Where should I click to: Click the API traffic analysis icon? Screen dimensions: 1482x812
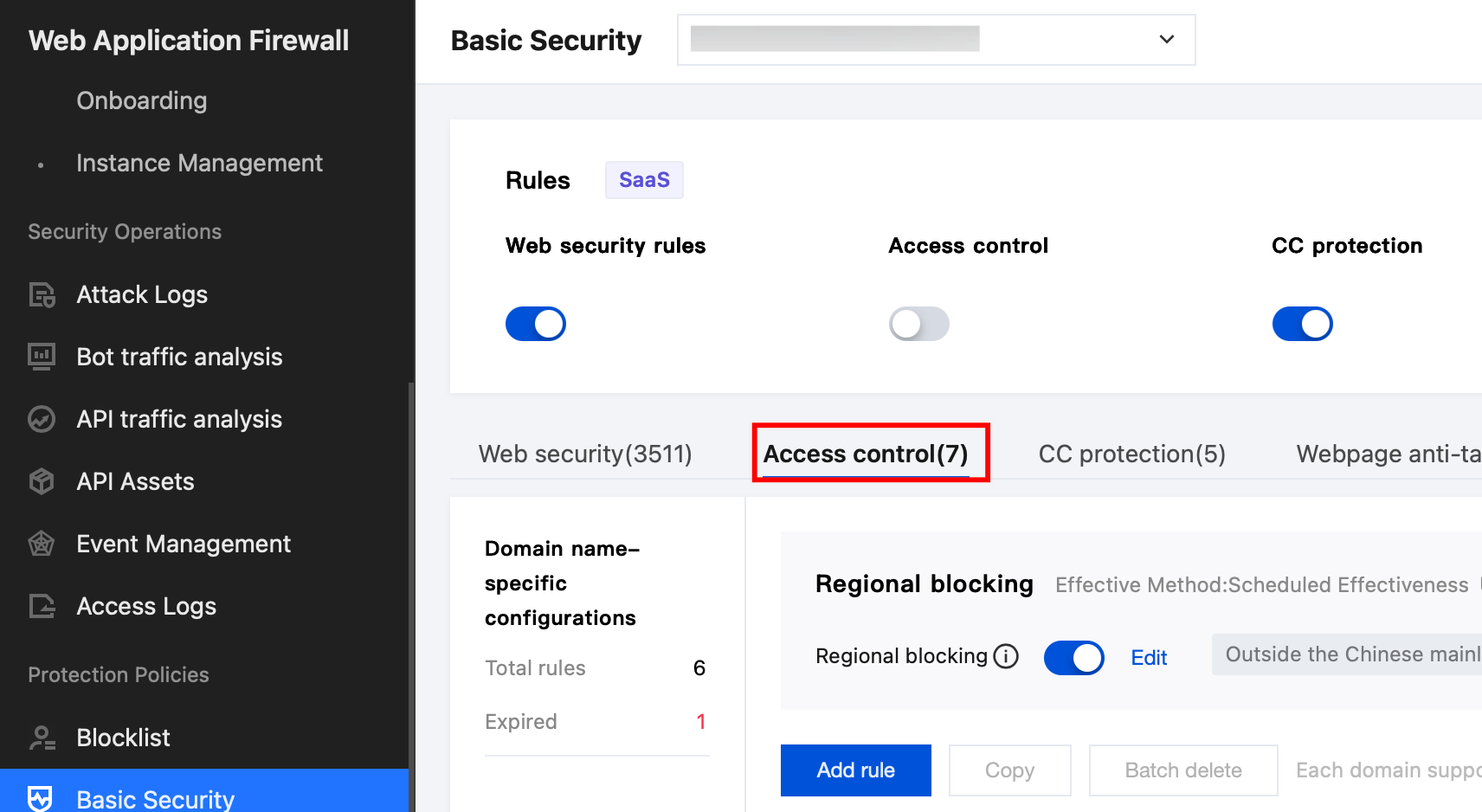(42, 419)
